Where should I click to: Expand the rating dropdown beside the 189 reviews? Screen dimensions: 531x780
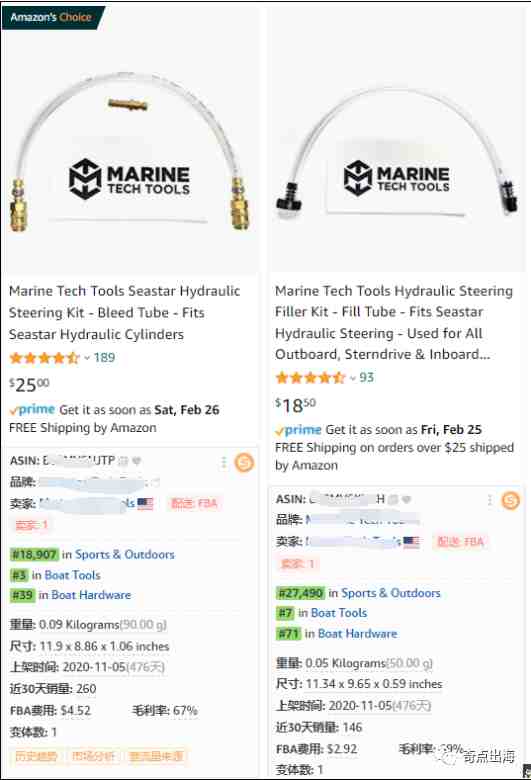click(87, 358)
